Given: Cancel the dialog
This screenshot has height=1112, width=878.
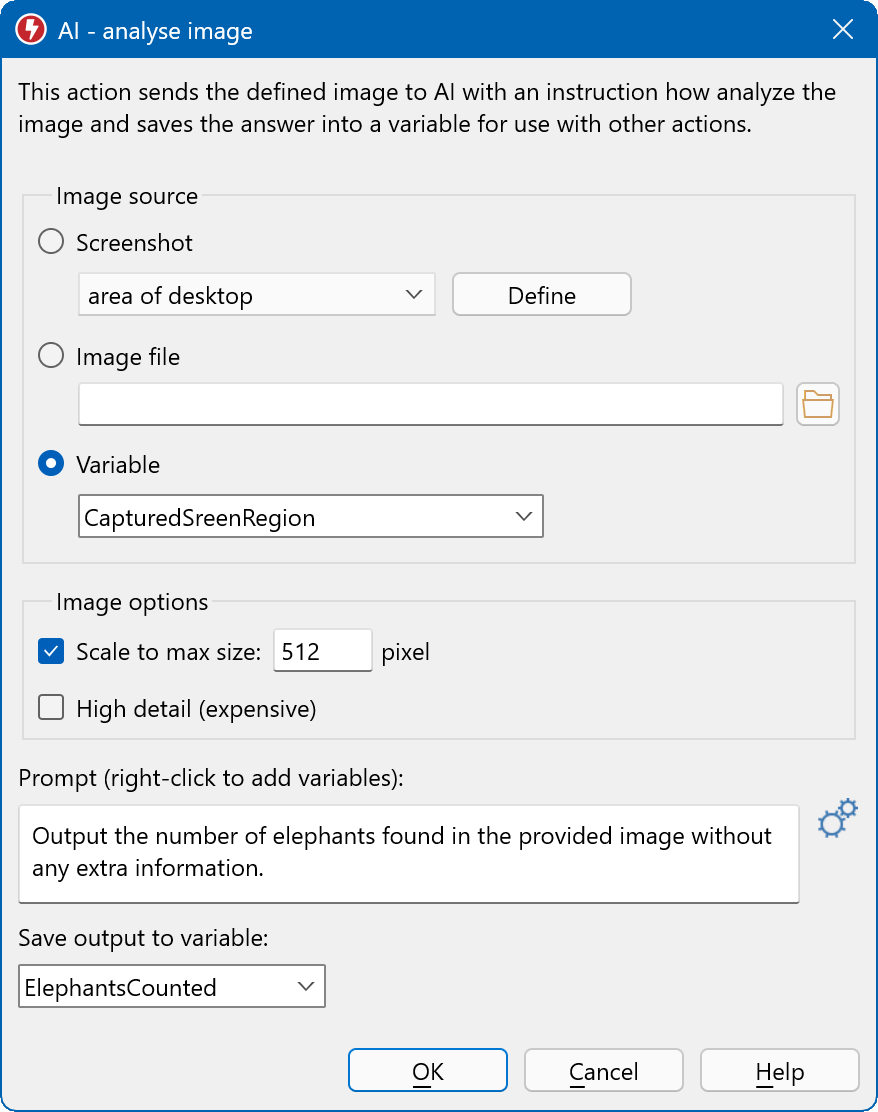Looking at the screenshot, I should (x=603, y=1072).
